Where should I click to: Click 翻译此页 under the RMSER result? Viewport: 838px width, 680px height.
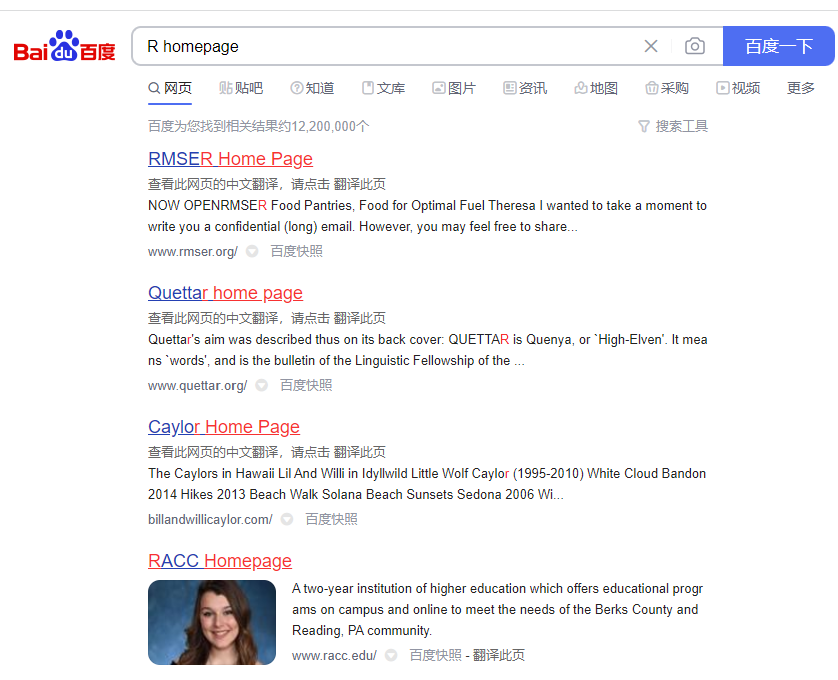[359, 184]
